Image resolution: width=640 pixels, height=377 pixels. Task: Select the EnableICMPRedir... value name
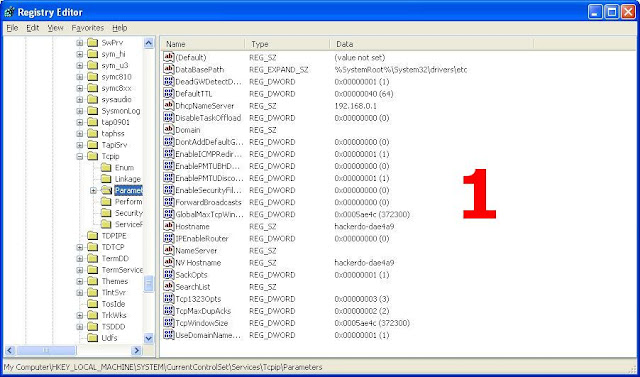click(x=209, y=154)
